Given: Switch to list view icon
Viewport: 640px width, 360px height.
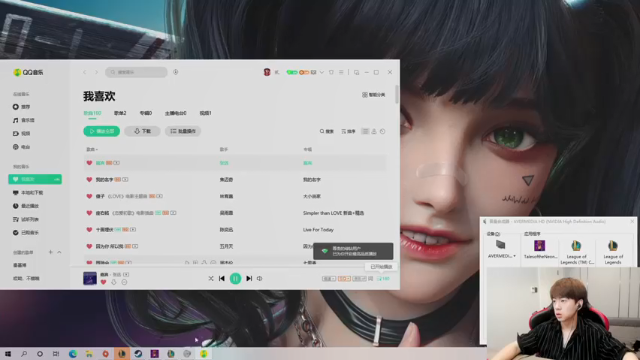Looking at the screenshot, I should 365,131.
